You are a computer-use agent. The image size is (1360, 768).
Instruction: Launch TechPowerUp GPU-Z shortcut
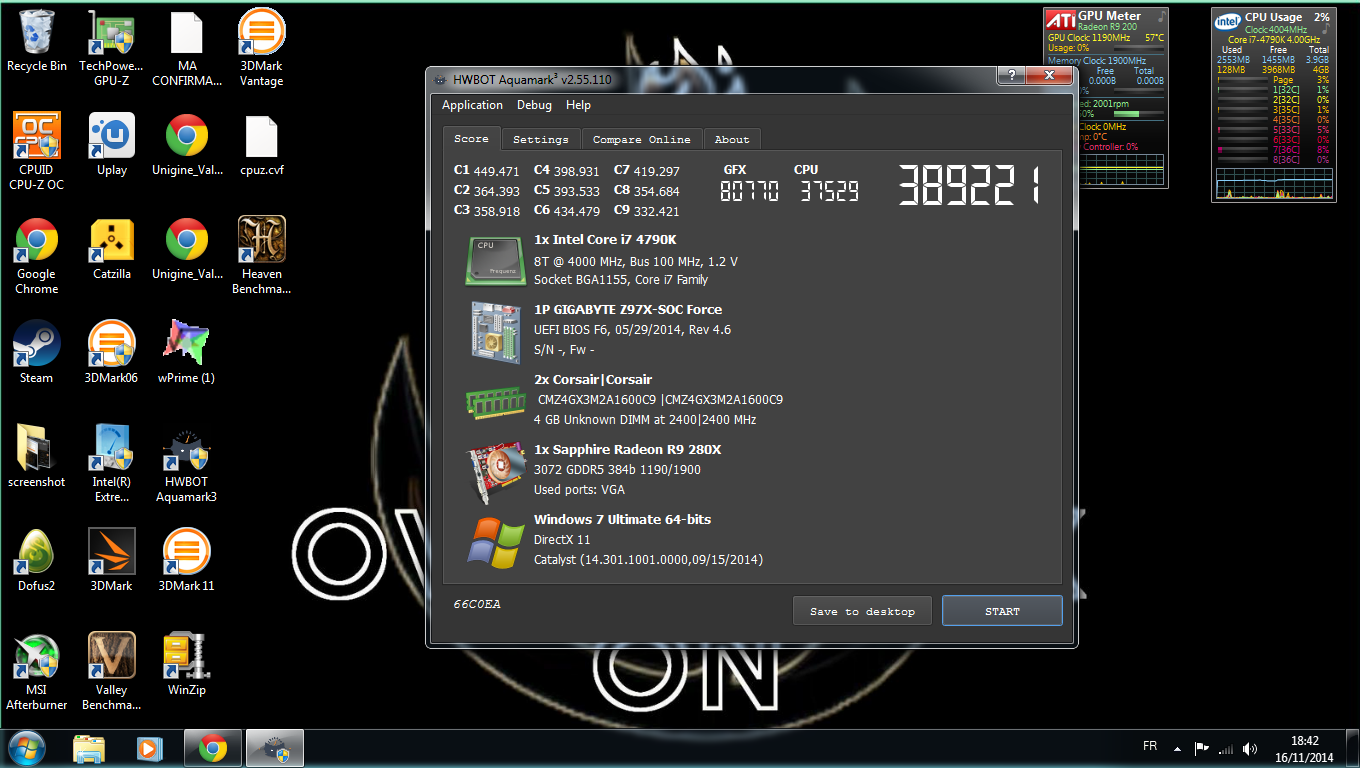(112, 48)
